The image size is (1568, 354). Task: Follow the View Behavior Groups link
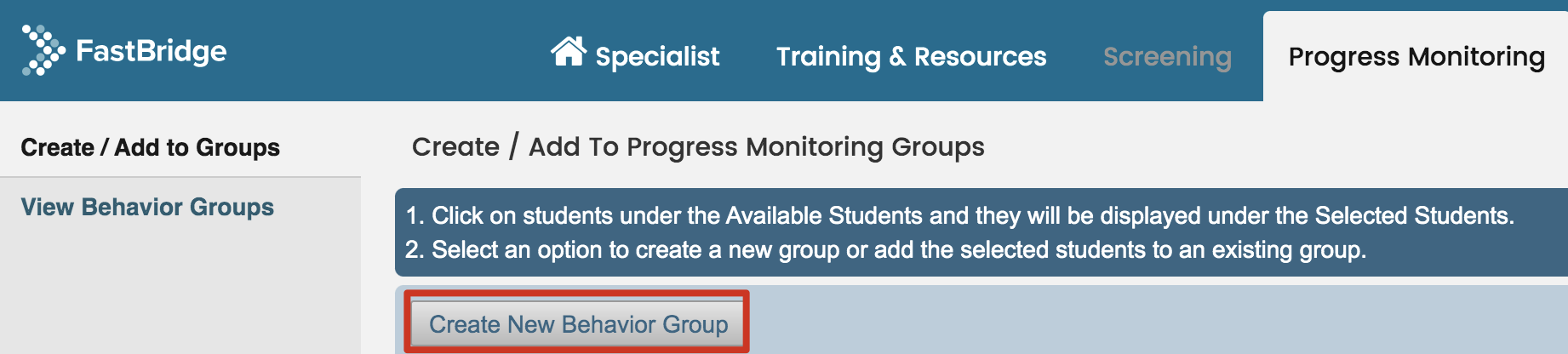point(147,207)
